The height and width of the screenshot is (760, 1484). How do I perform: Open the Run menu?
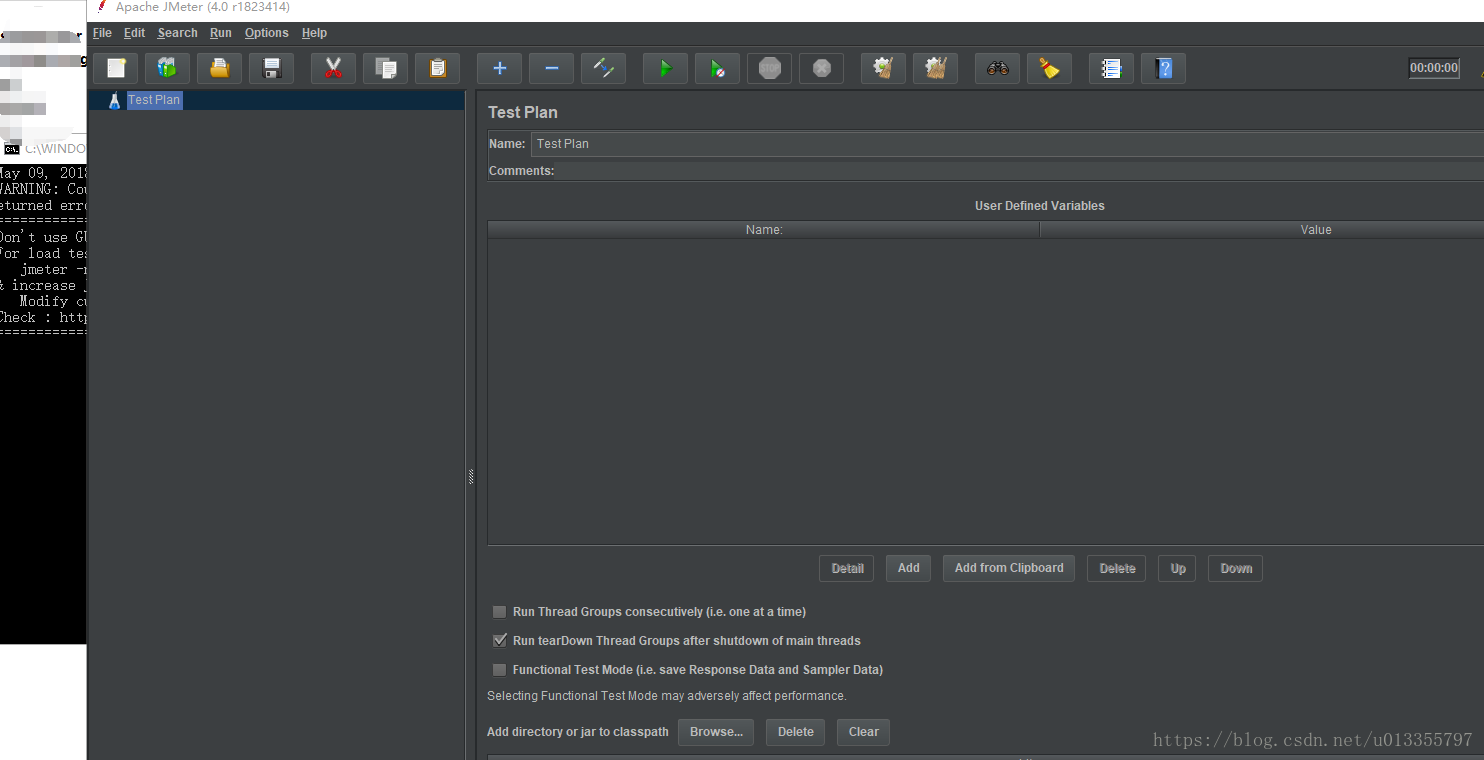pos(220,33)
